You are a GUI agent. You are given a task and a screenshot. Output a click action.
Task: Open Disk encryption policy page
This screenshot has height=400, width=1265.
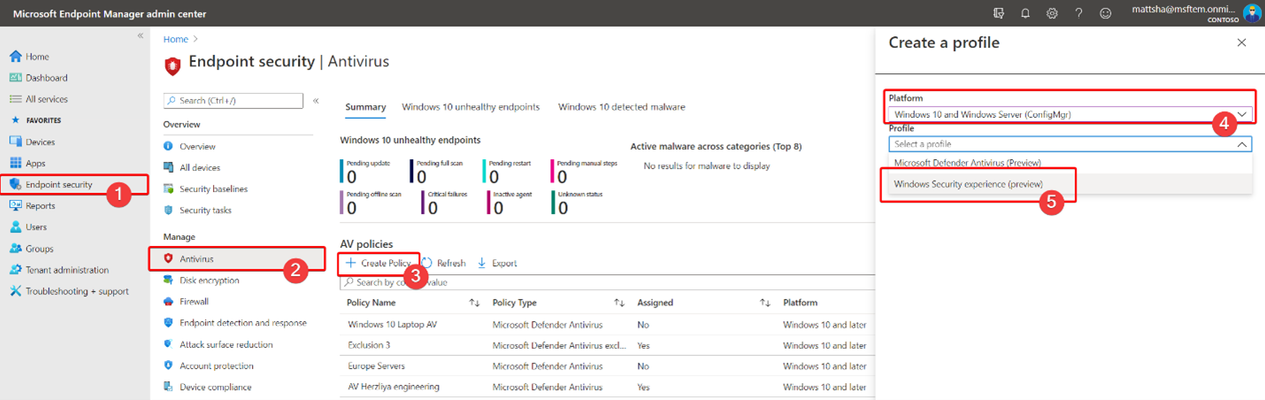pos(207,280)
